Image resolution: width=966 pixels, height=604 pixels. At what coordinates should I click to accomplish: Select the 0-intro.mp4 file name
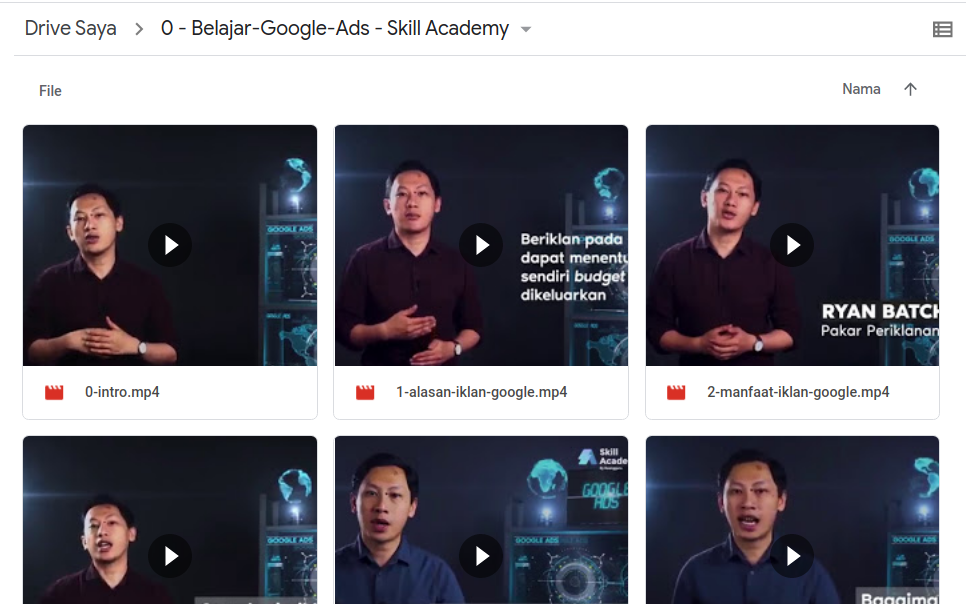coord(122,392)
